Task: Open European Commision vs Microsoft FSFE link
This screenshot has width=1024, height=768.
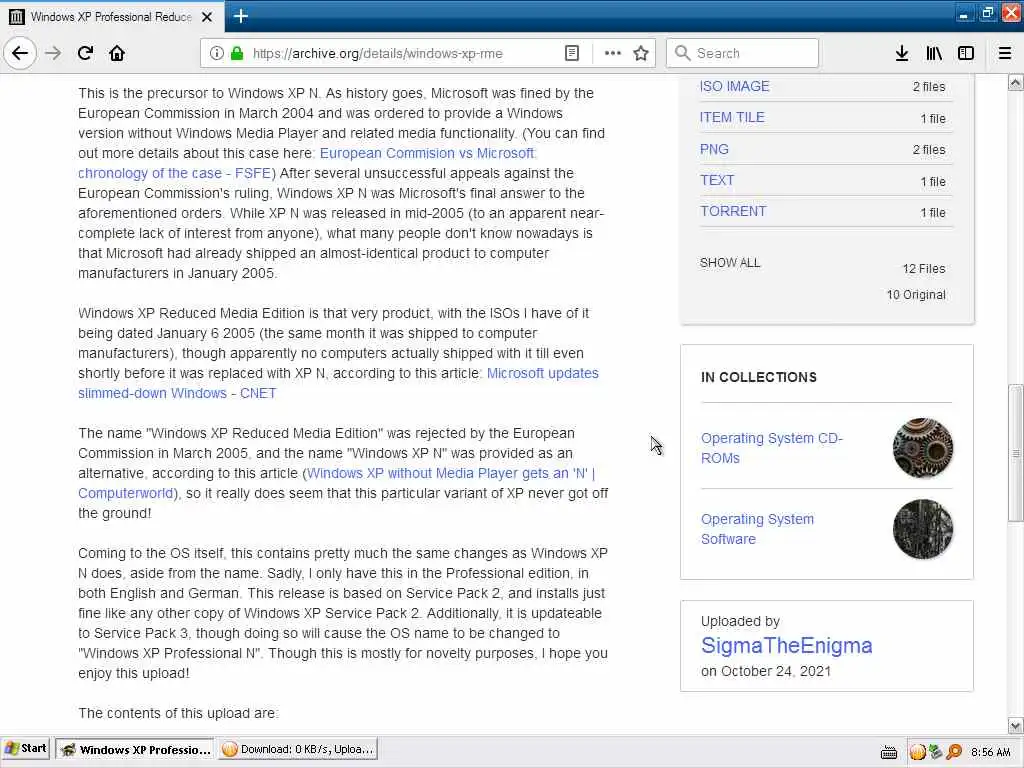Action: 307,163
